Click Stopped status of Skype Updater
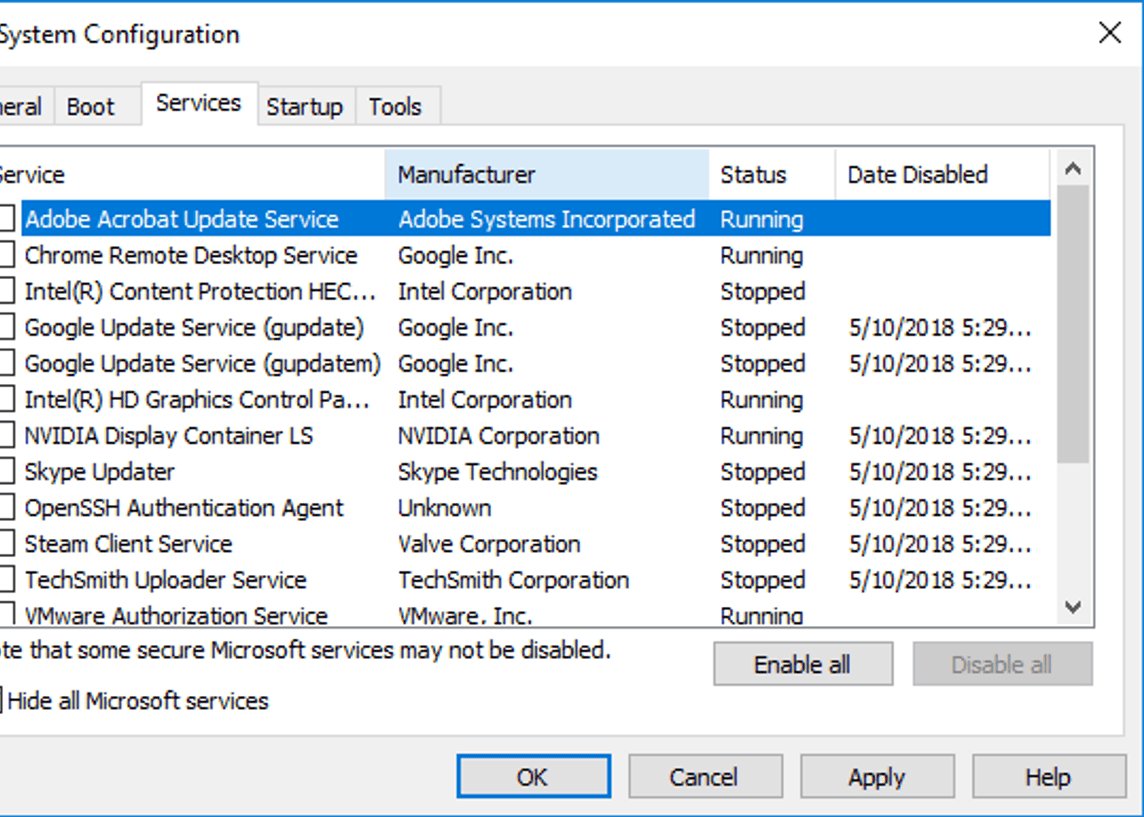Viewport: 1144px width, 817px height. tap(763, 472)
